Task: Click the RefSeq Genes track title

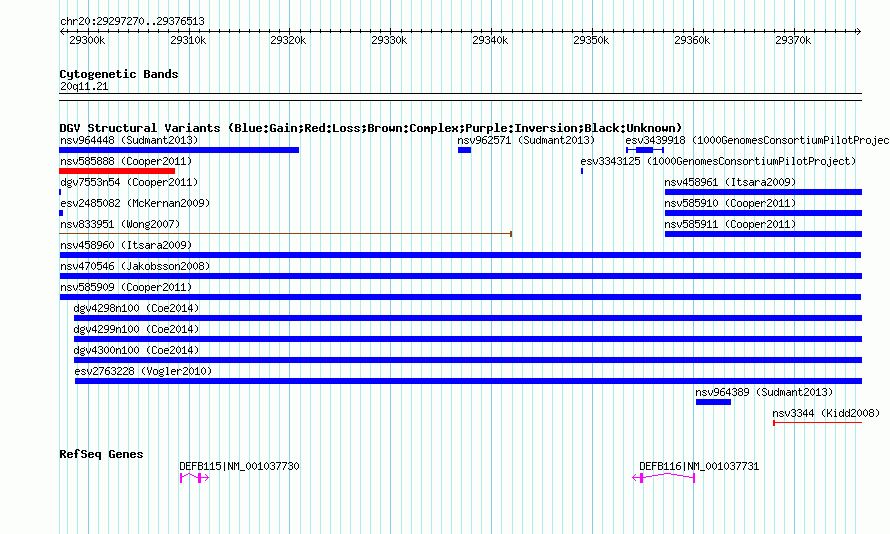Action: (x=101, y=454)
